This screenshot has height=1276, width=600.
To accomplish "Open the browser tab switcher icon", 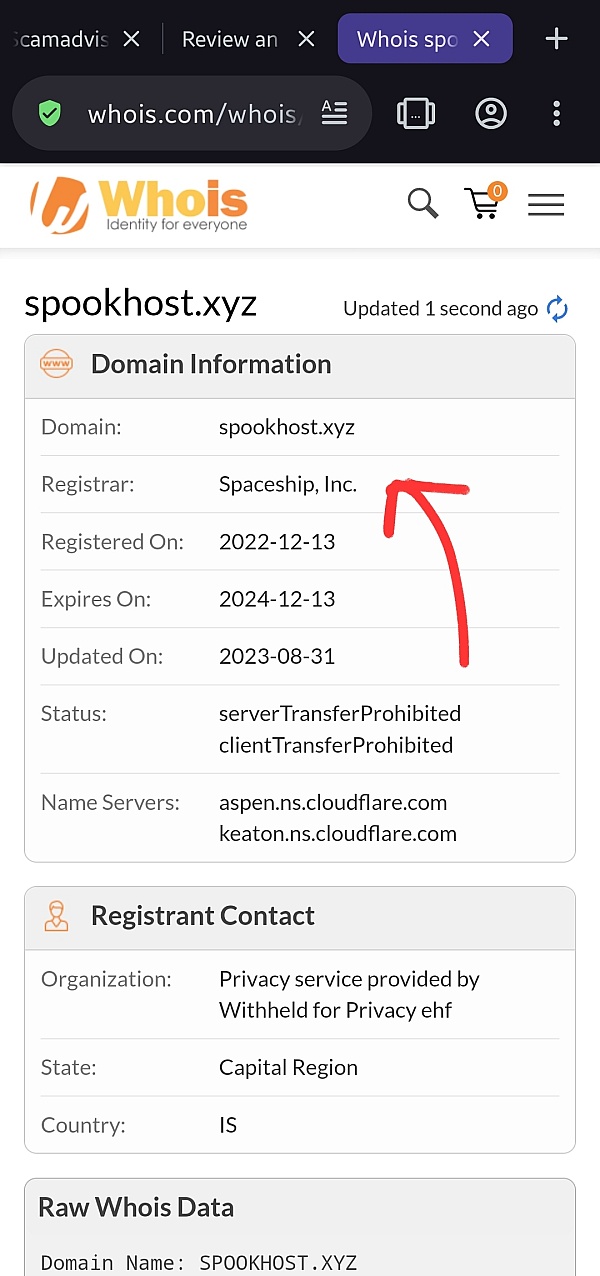I will tap(415, 113).
